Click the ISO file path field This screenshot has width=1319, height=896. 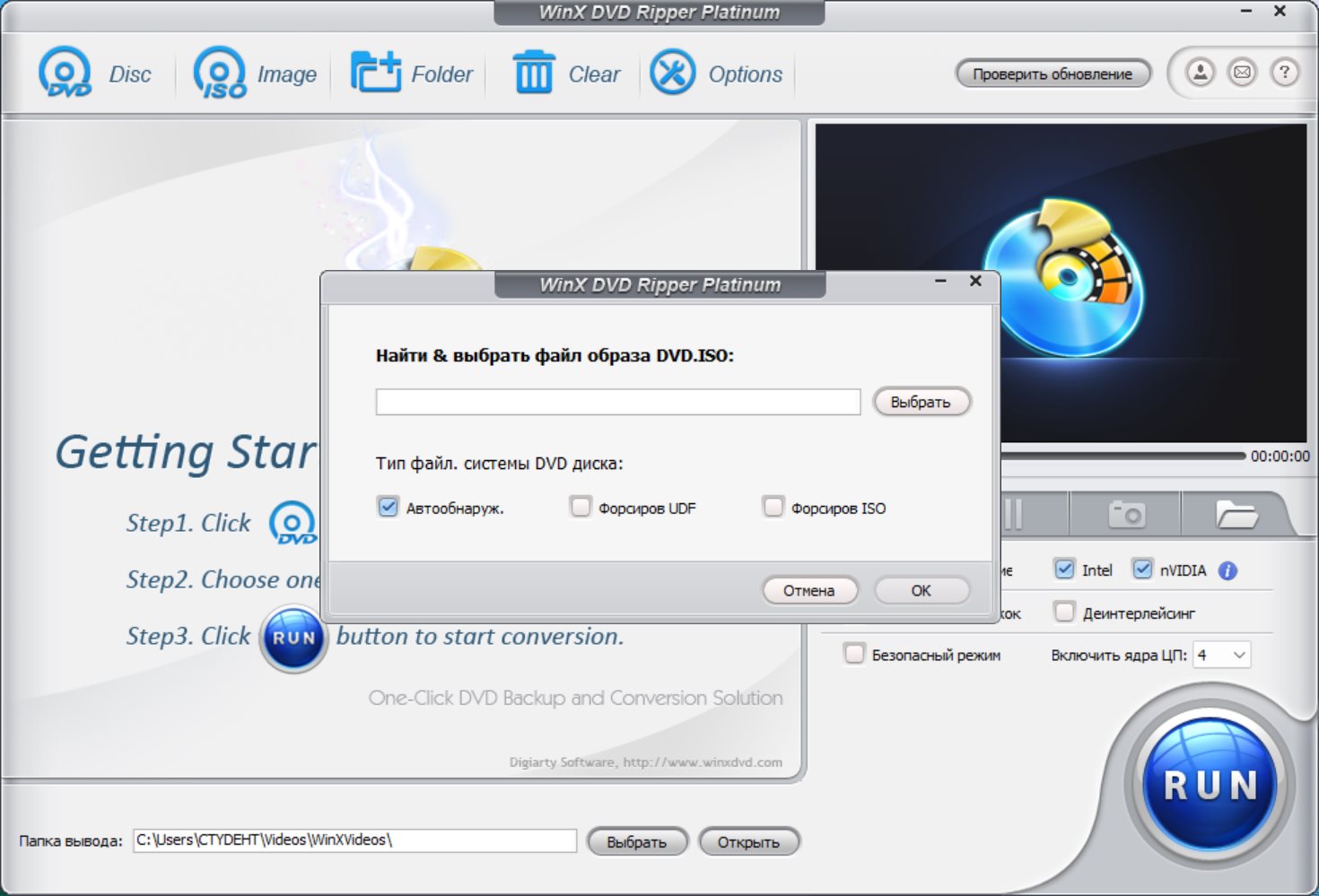618,402
